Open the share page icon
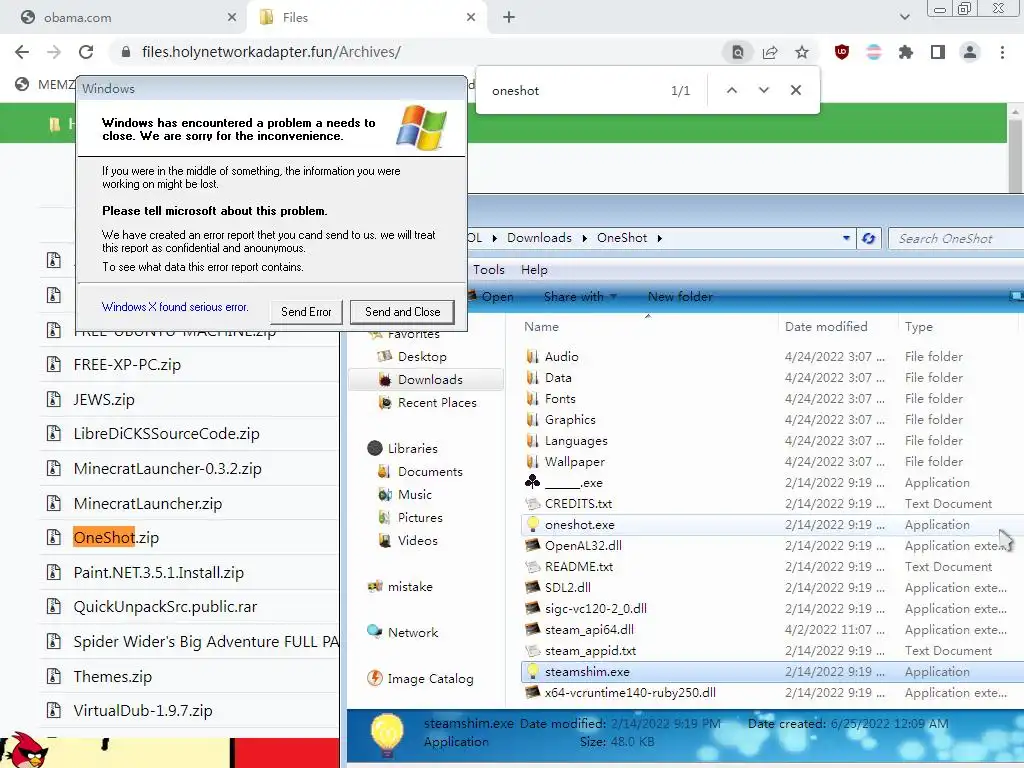 pos(770,52)
